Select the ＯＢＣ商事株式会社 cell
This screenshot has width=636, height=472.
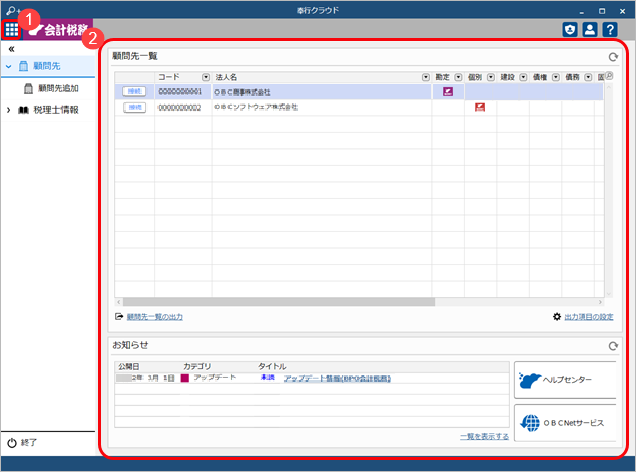322,92
